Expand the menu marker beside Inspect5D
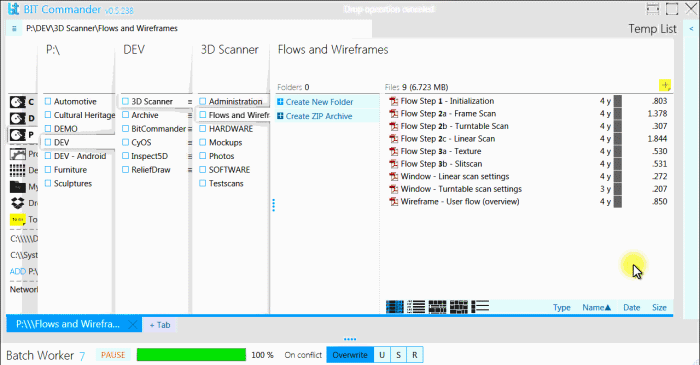 (190, 156)
